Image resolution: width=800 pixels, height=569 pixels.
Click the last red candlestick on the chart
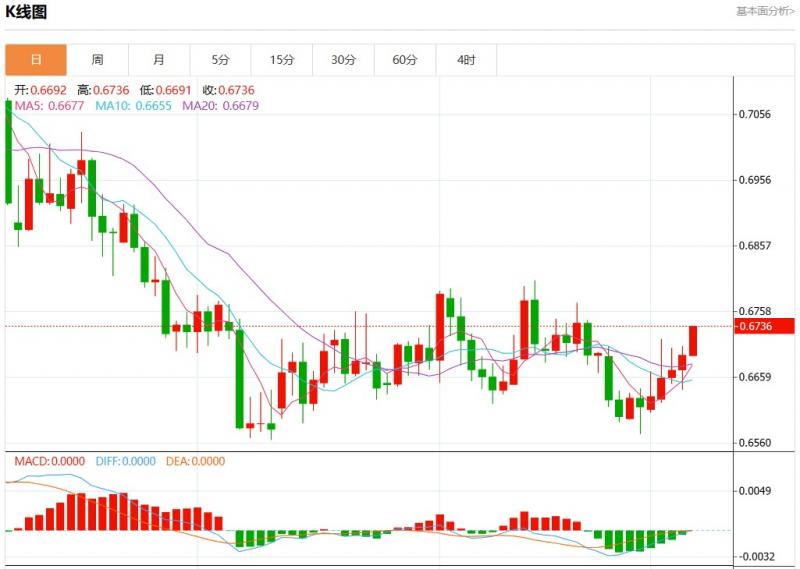tap(693, 341)
